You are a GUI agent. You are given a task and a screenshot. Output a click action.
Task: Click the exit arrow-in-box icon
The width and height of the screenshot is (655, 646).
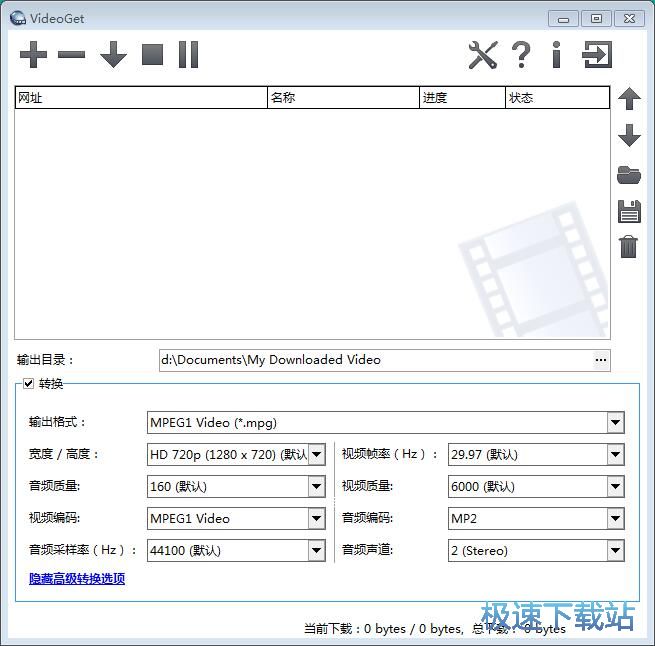pyautogui.click(x=597, y=55)
